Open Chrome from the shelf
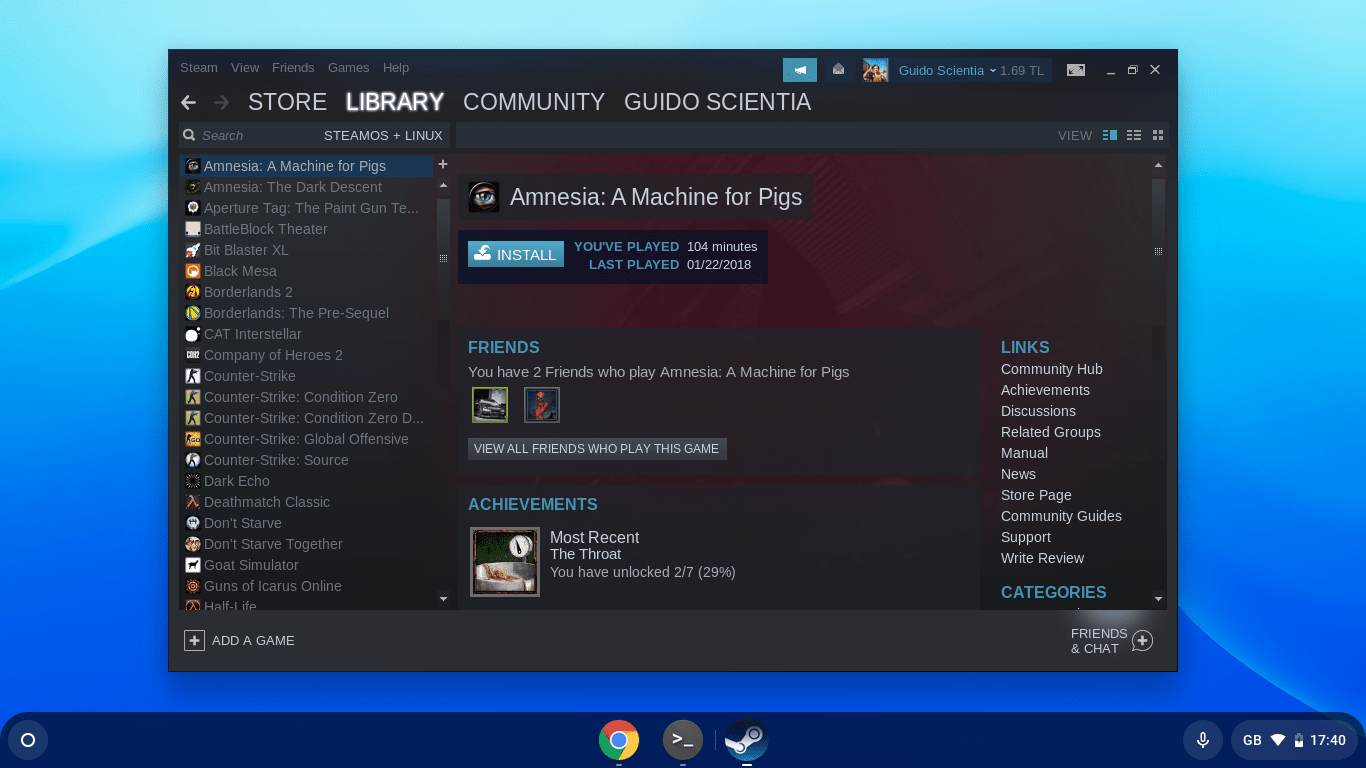This screenshot has width=1366, height=768. 619,740
